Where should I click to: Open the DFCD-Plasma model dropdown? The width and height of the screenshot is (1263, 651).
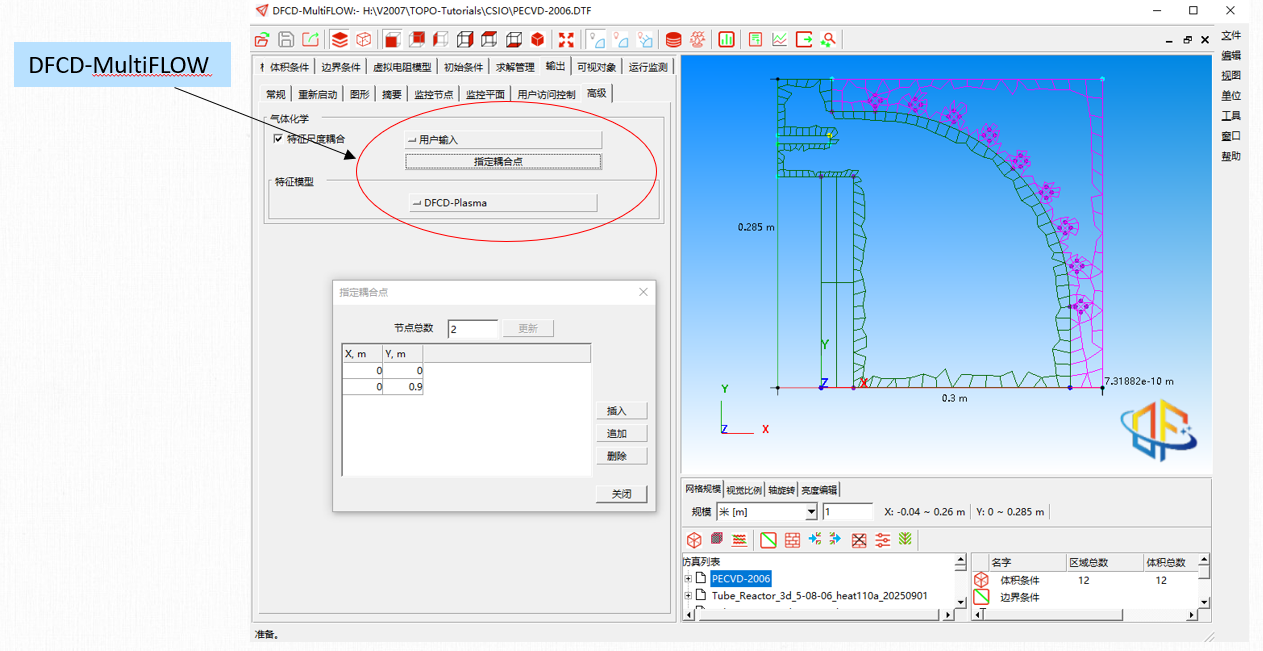click(503, 203)
